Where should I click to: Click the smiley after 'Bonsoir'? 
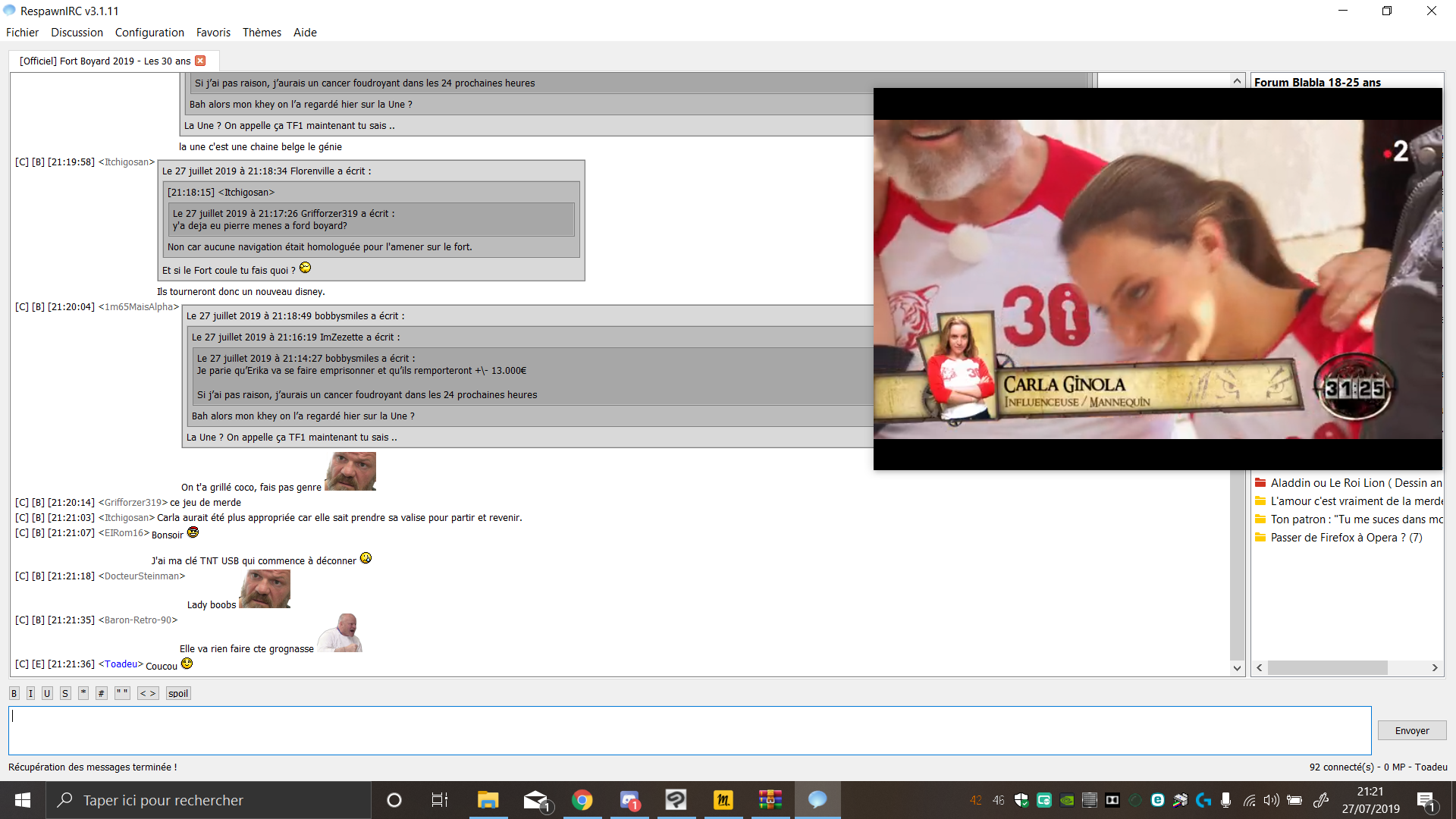(193, 532)
